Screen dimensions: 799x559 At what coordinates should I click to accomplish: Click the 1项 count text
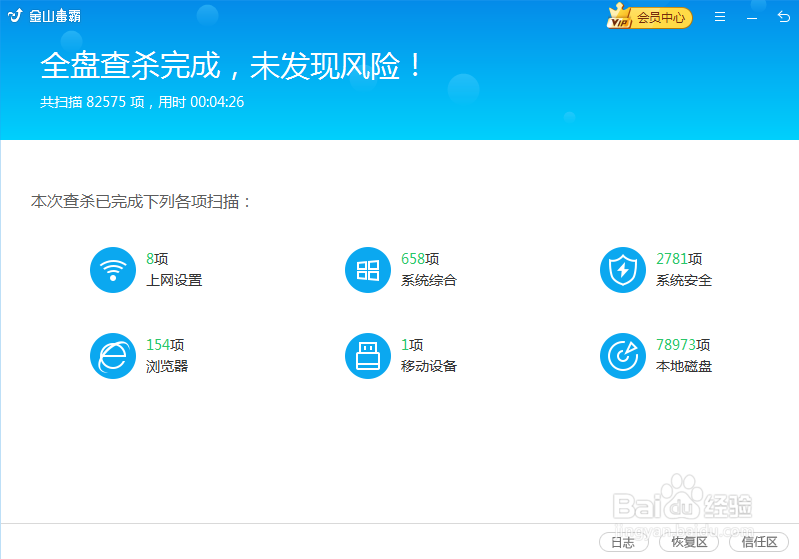point(412,345)
